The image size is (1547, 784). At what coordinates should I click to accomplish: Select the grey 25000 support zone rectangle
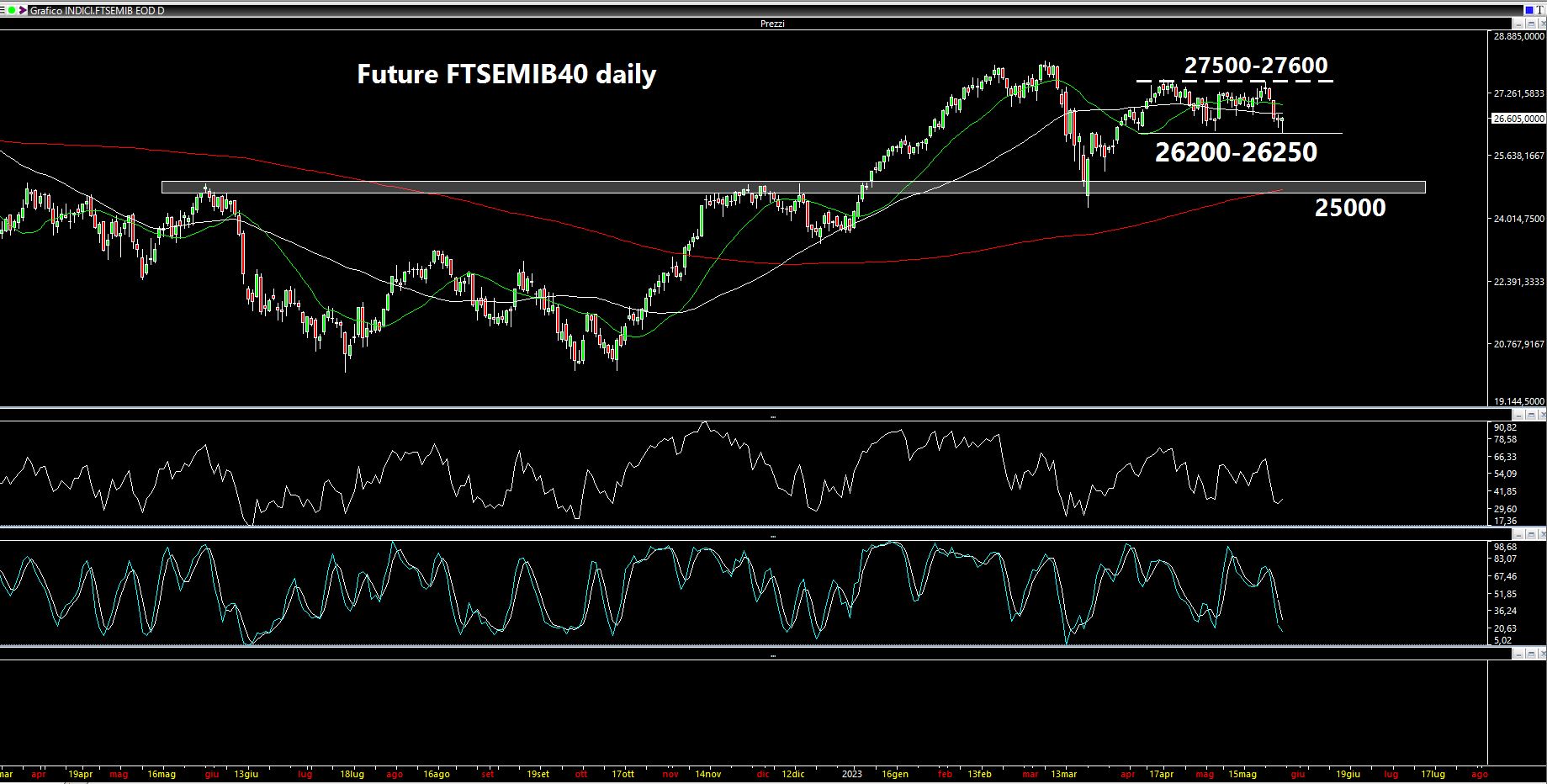pyautogui.click(x=793, y=187)
